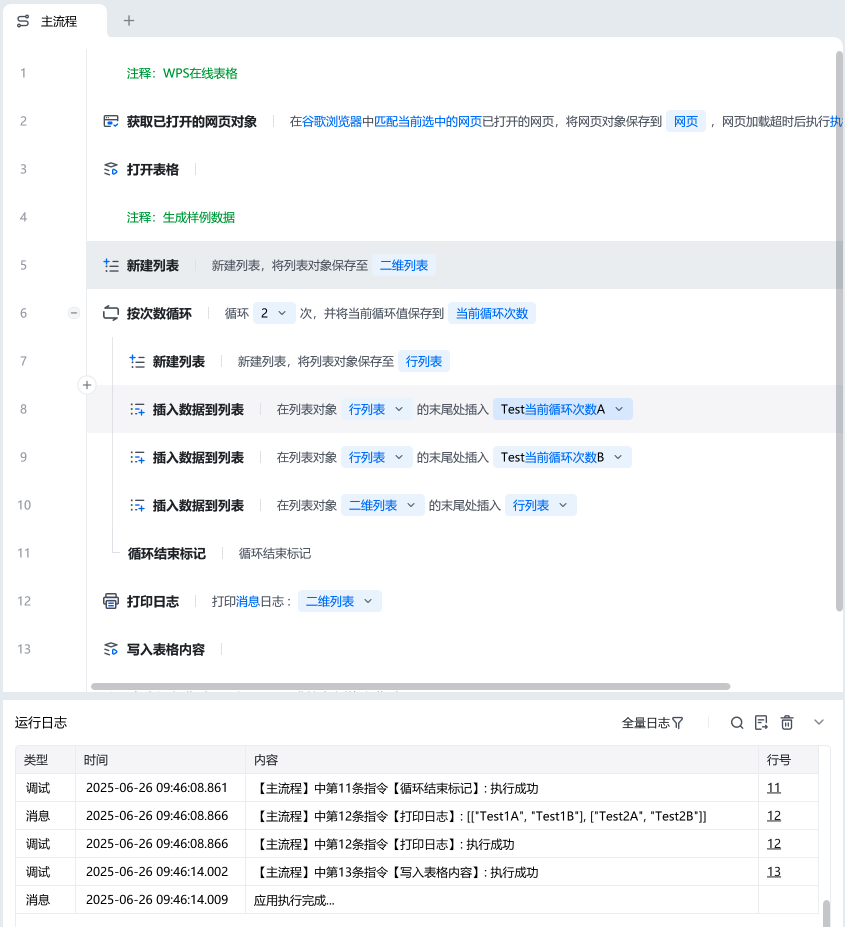This screenshot has height=927, width=845.
Task: Click the horizontal scrollbar of the flow editor
Action: tap(410, 686)
